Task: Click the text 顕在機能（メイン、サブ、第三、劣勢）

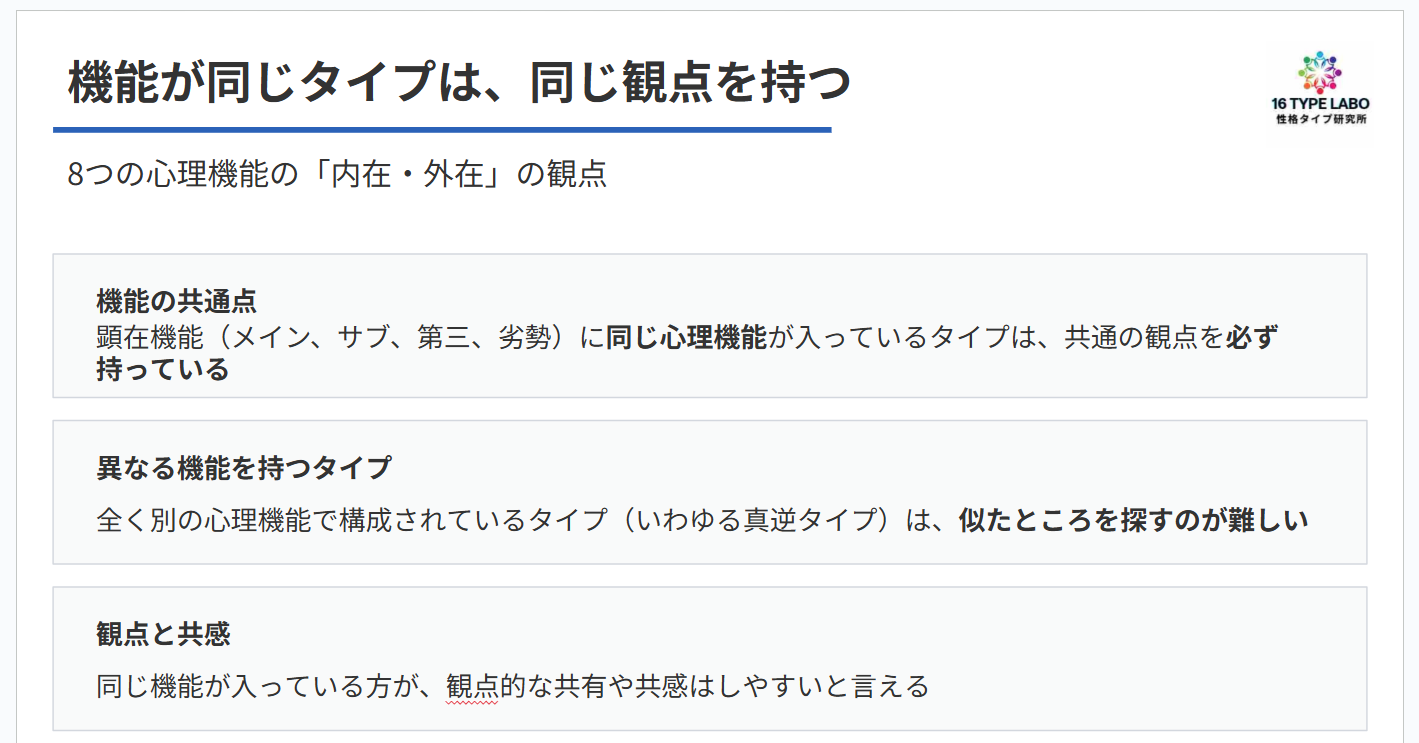Action: [x=338, y=336]
